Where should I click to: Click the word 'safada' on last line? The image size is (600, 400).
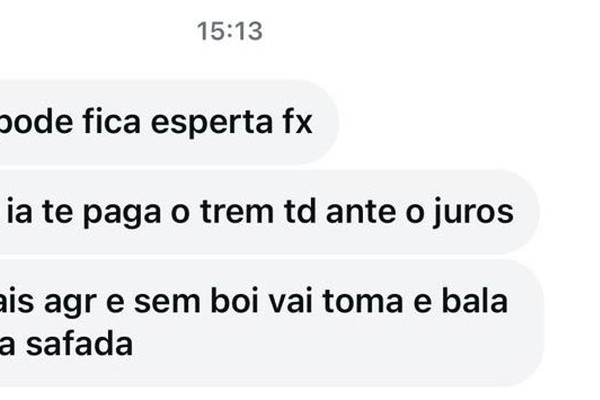point(79,344)
